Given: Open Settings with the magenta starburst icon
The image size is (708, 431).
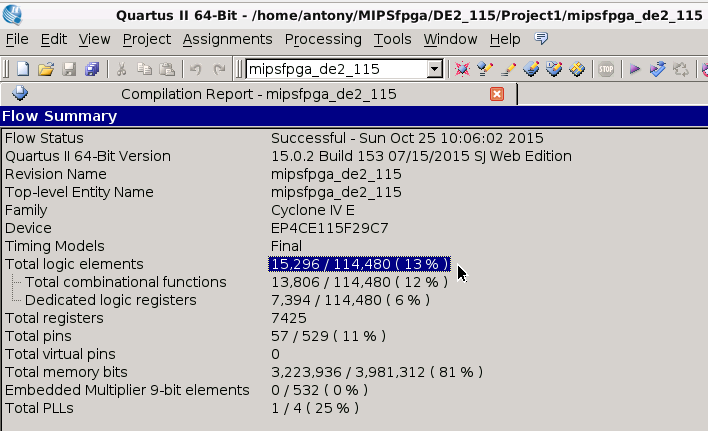Looking at the screenshot, I should click(462, 69).
